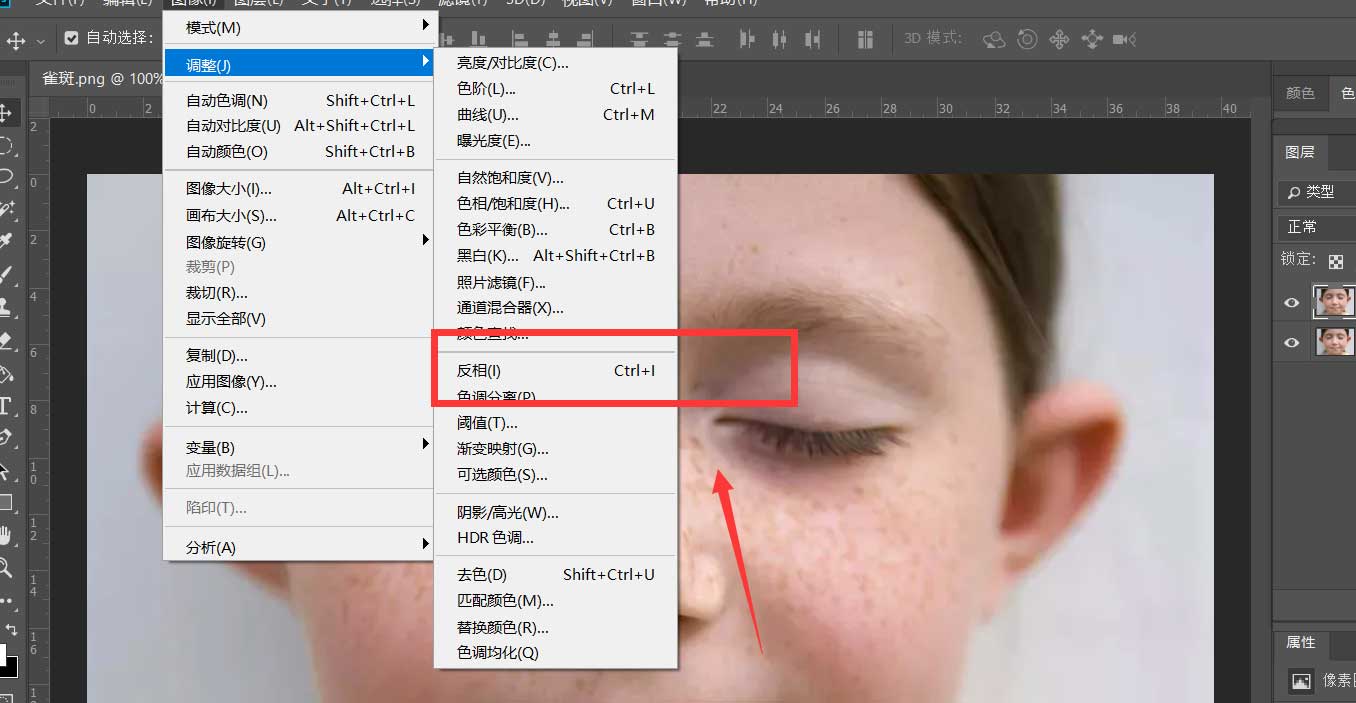Open the 类型 layer filter dropdown

pos(1316,192)
